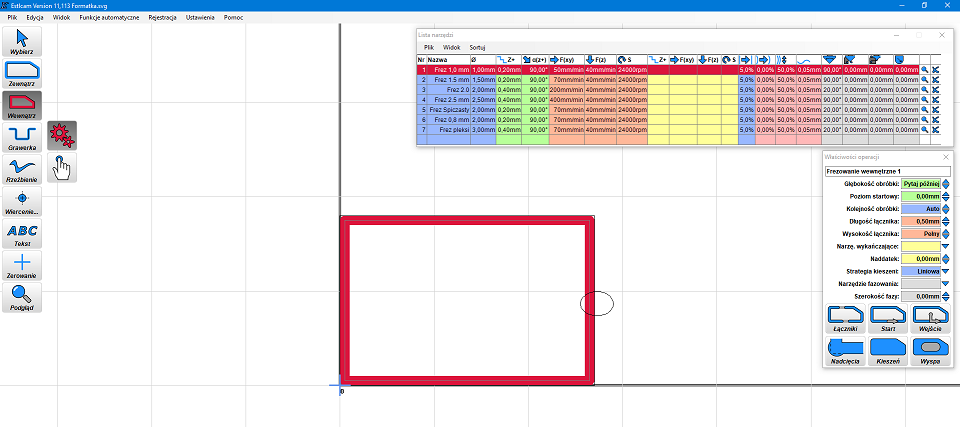Screen dimensions: 960x427
Task: Click delete icon in Frez 1,0 mm row
Action: pyautogui.click(x=936, y=70)
